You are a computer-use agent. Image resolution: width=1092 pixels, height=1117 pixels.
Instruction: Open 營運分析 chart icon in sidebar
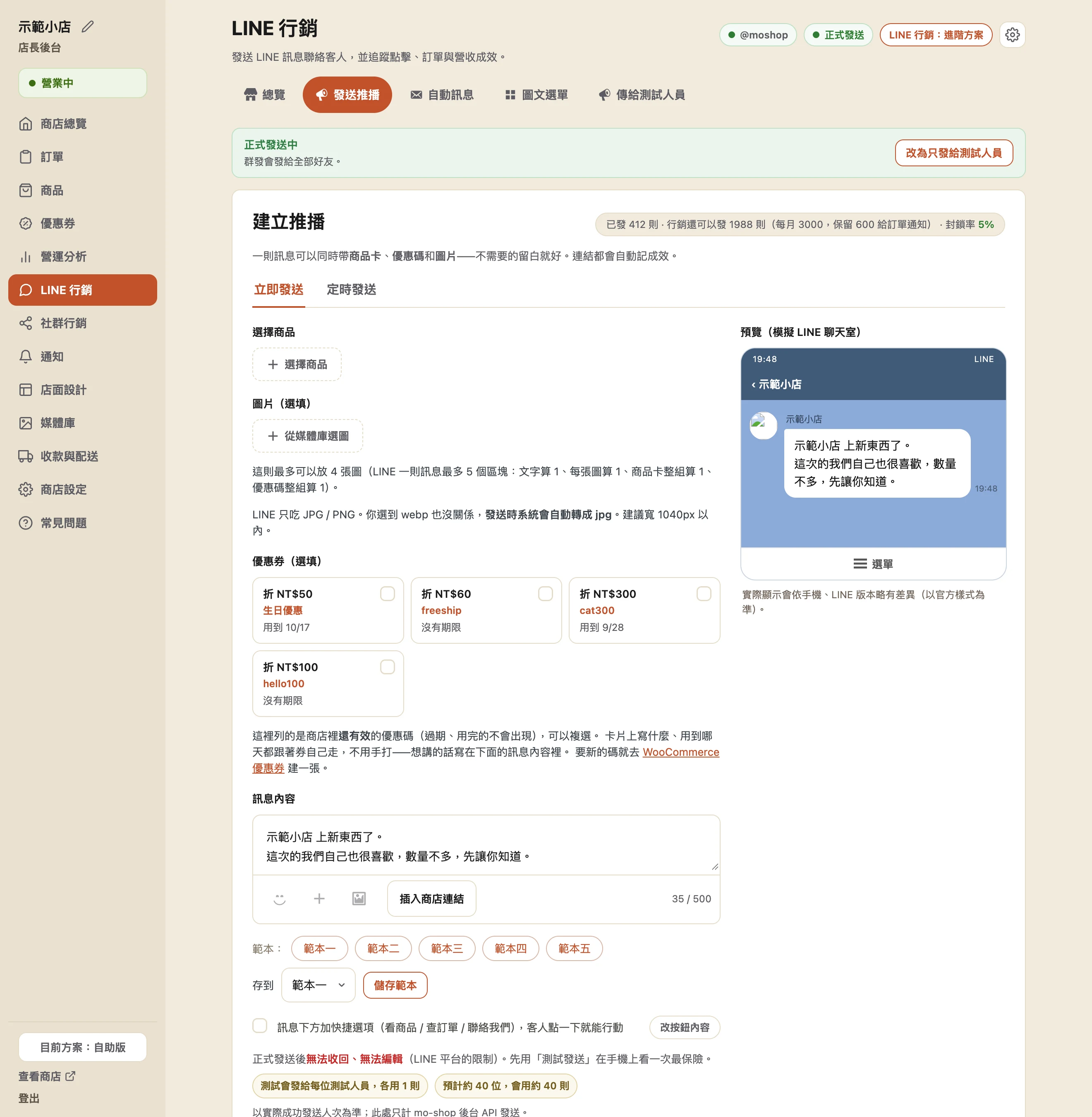click(x=25, y=257)
